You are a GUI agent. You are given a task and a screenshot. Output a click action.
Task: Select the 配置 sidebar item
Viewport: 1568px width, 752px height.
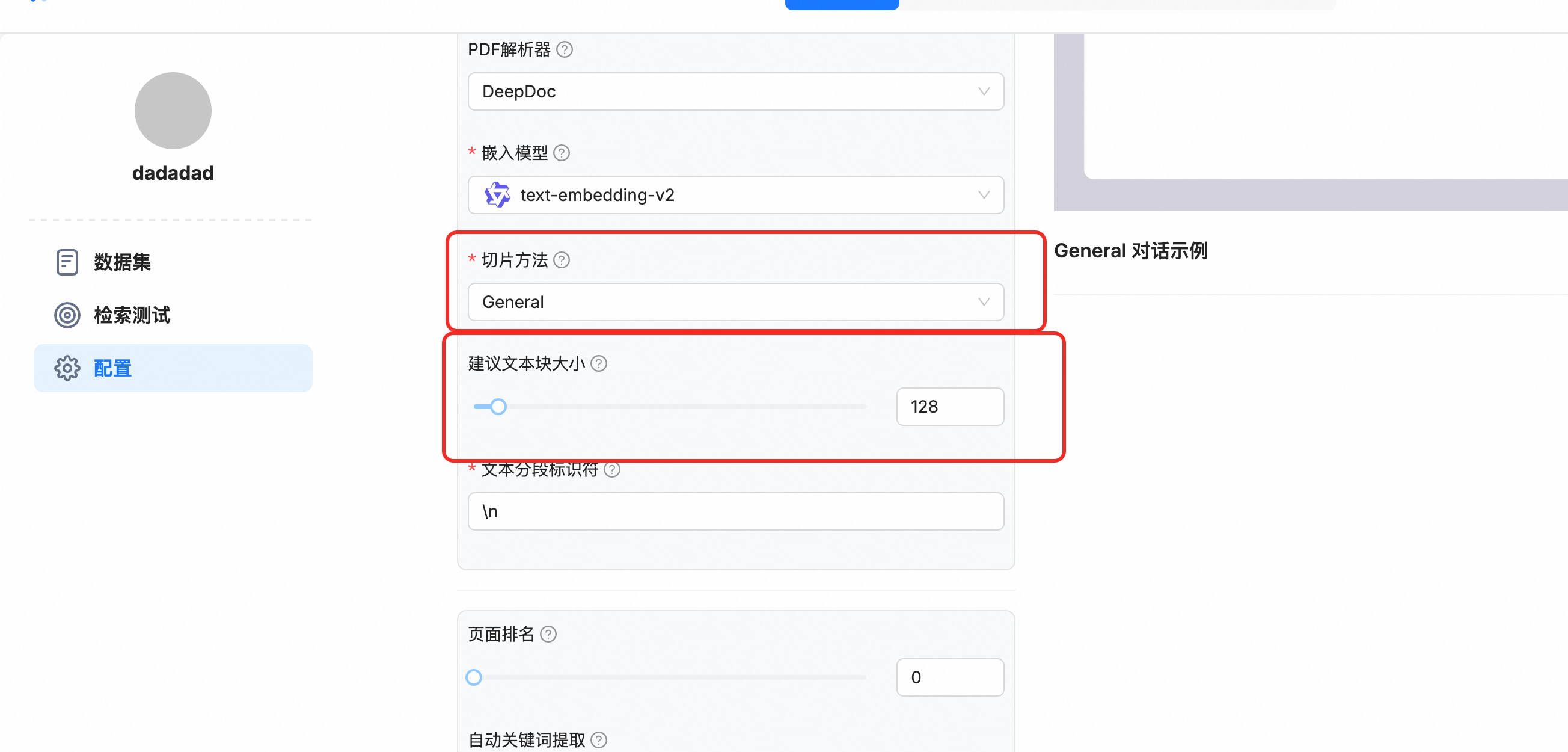173,368
